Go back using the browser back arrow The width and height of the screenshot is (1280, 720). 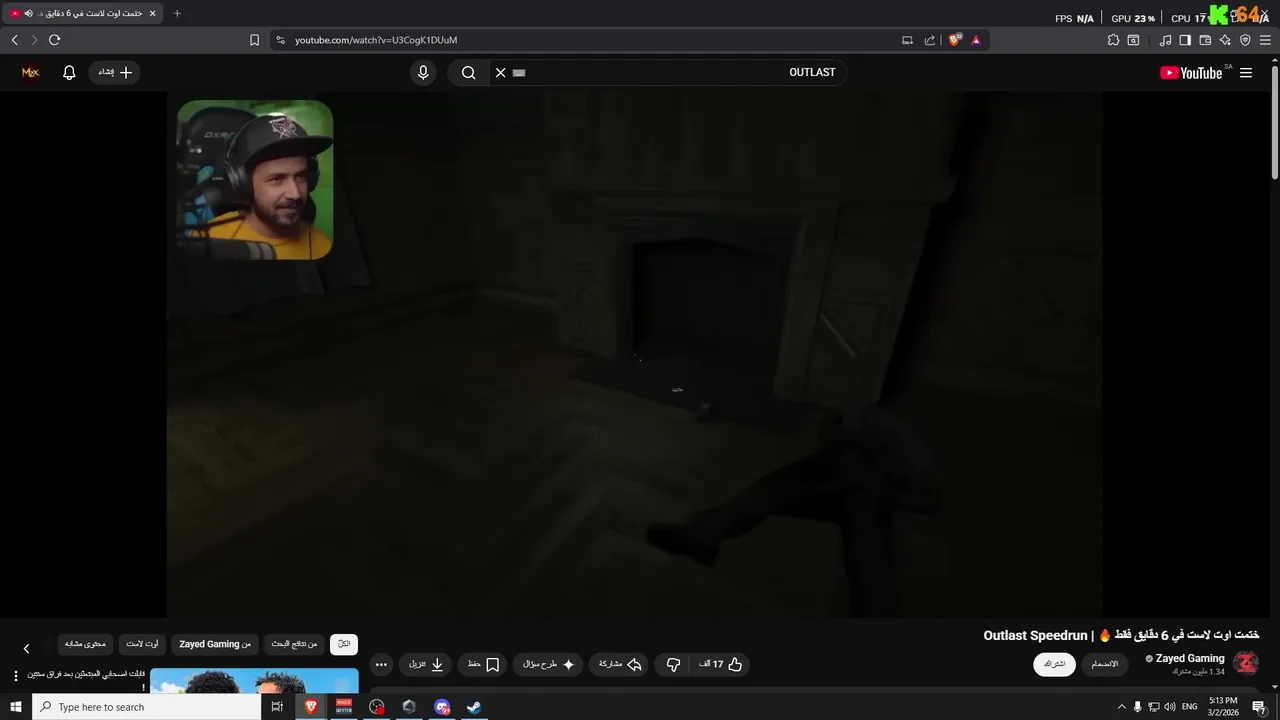point(14,40)
